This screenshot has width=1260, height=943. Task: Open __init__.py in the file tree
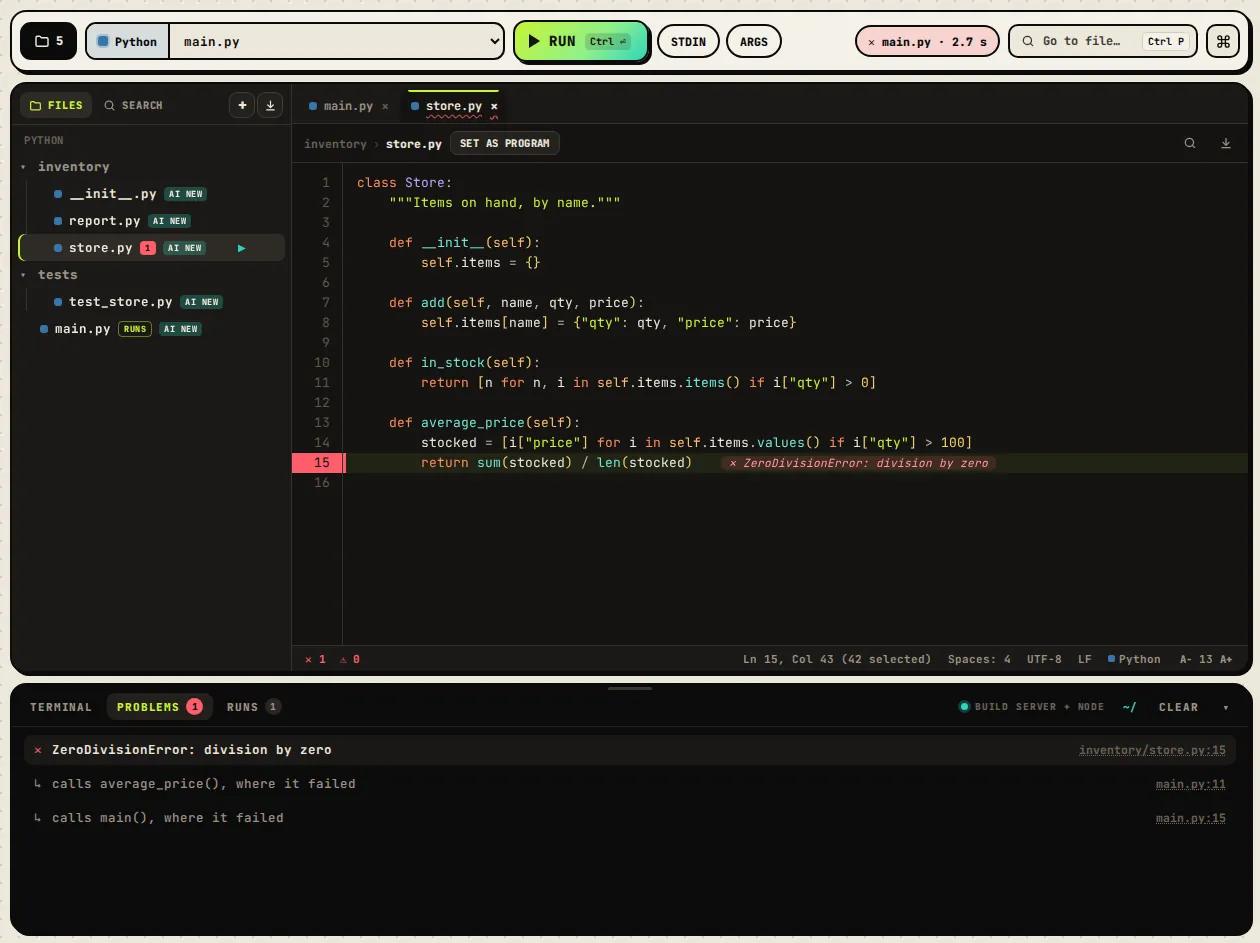(x=113, y=194)
